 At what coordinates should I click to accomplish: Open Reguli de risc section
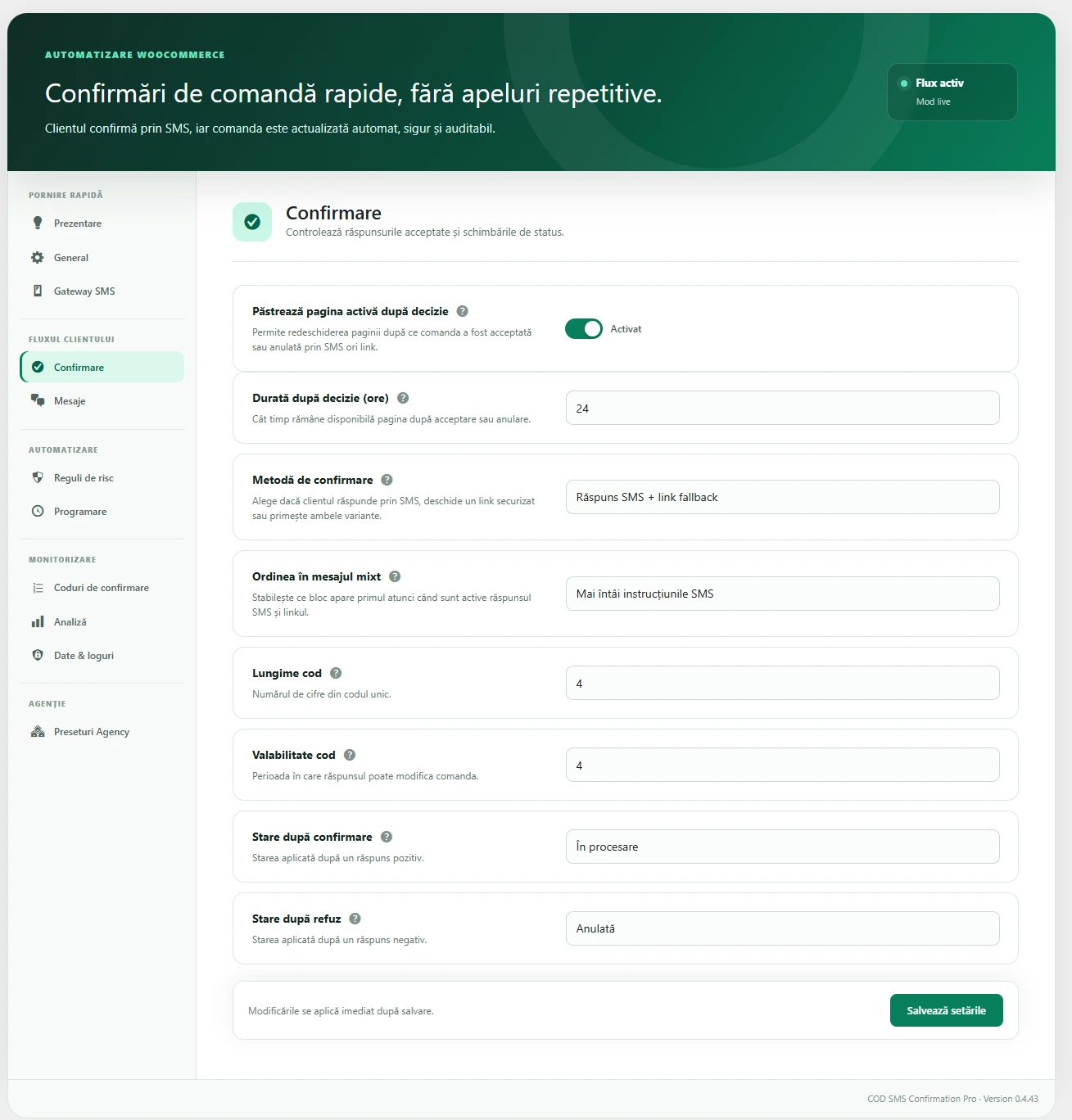(102, 477)
